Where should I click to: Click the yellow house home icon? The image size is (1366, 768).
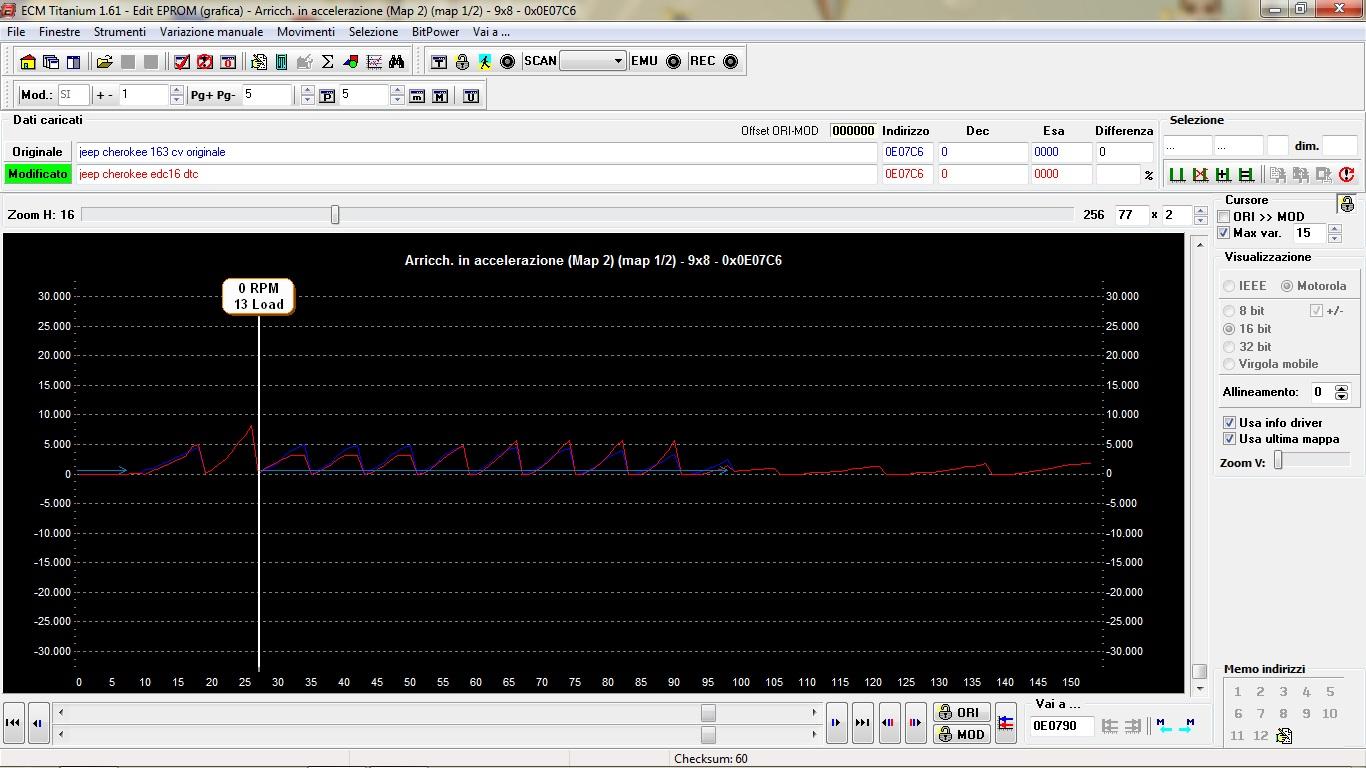tap(28, 62)
